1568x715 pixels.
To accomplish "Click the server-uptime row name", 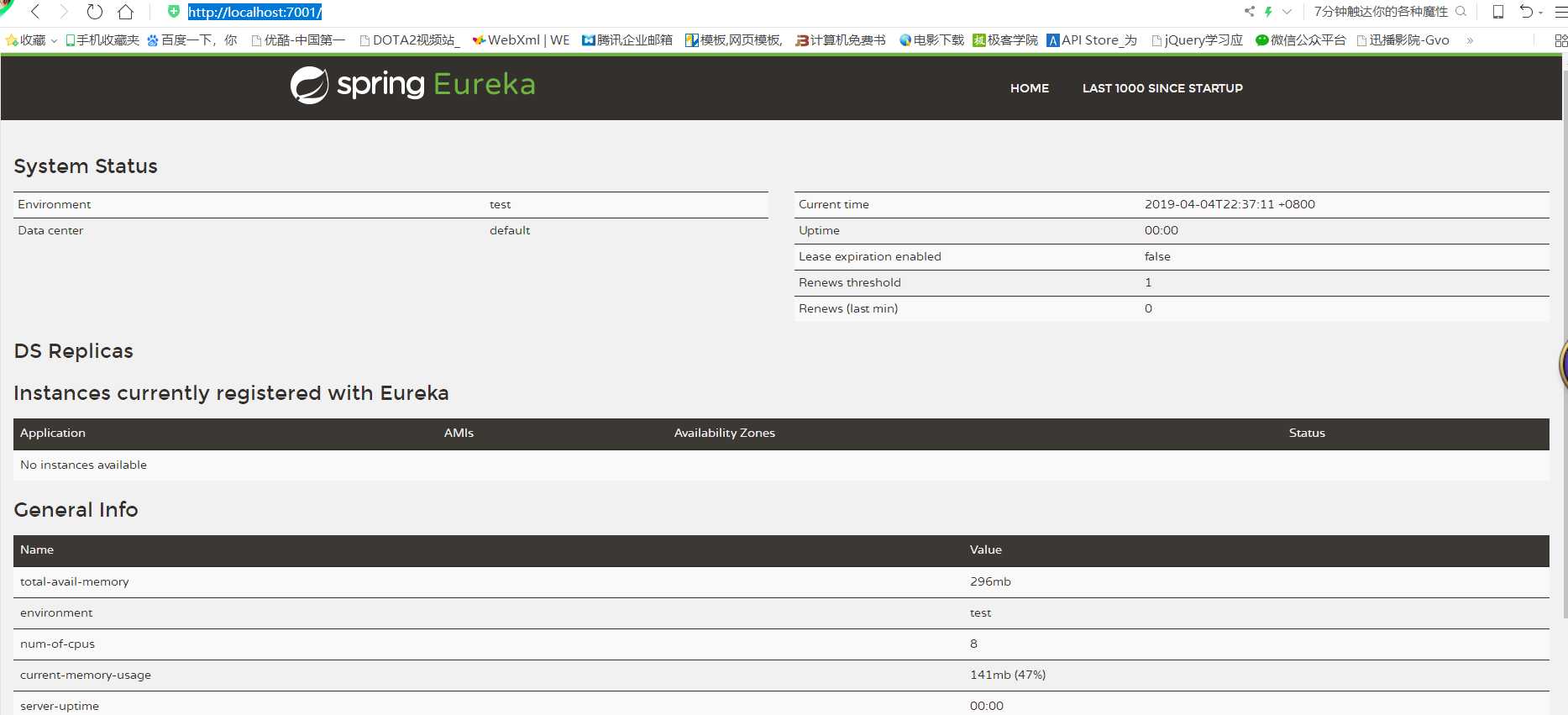I will tap(60, 706).
